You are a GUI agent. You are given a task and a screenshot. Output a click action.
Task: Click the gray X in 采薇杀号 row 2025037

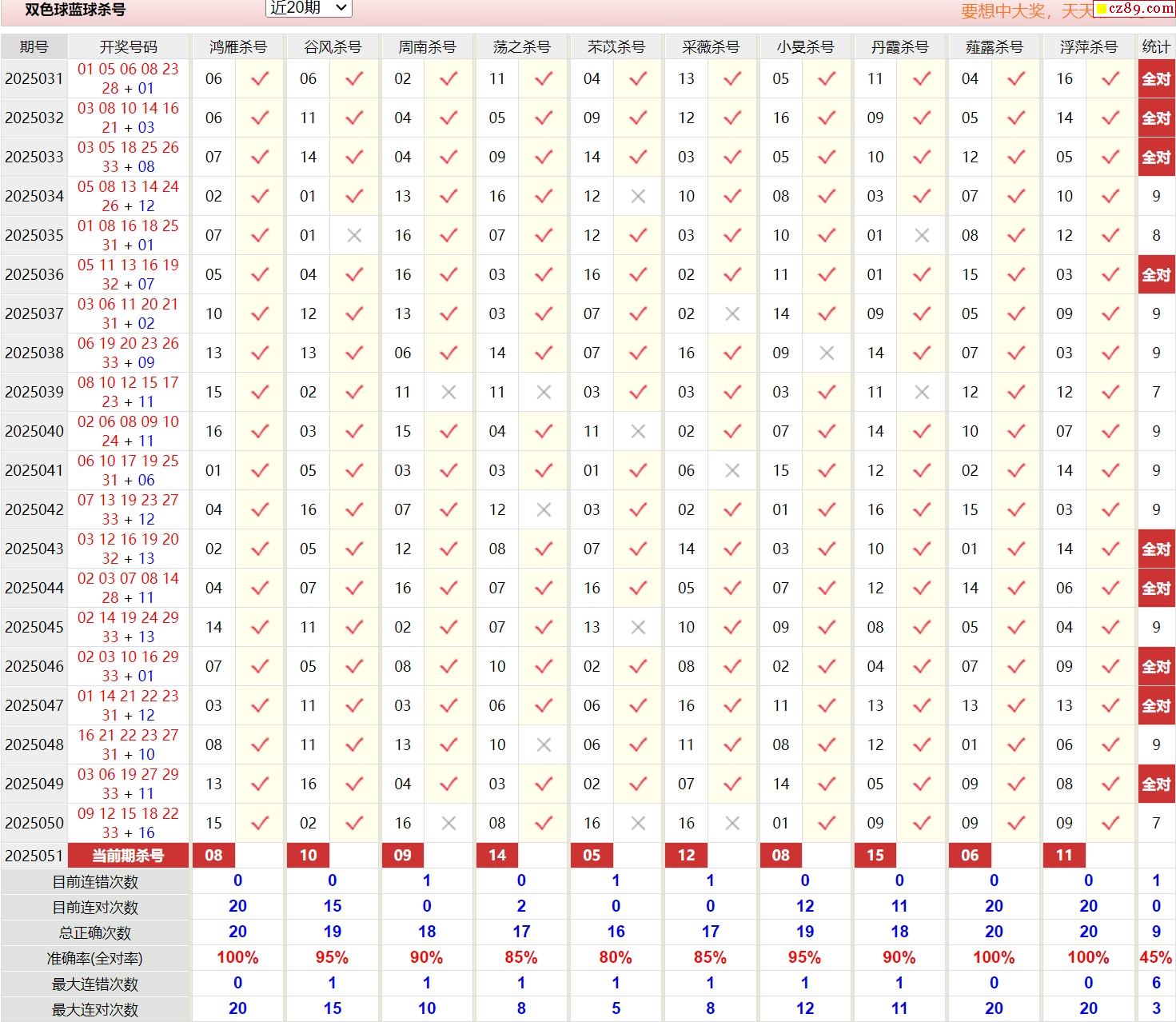tap(732, 314)
